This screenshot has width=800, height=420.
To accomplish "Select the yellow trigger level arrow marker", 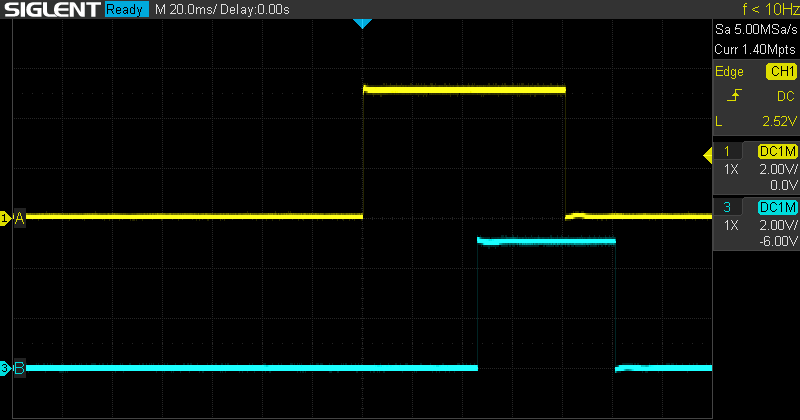I will tap(708, 152).
